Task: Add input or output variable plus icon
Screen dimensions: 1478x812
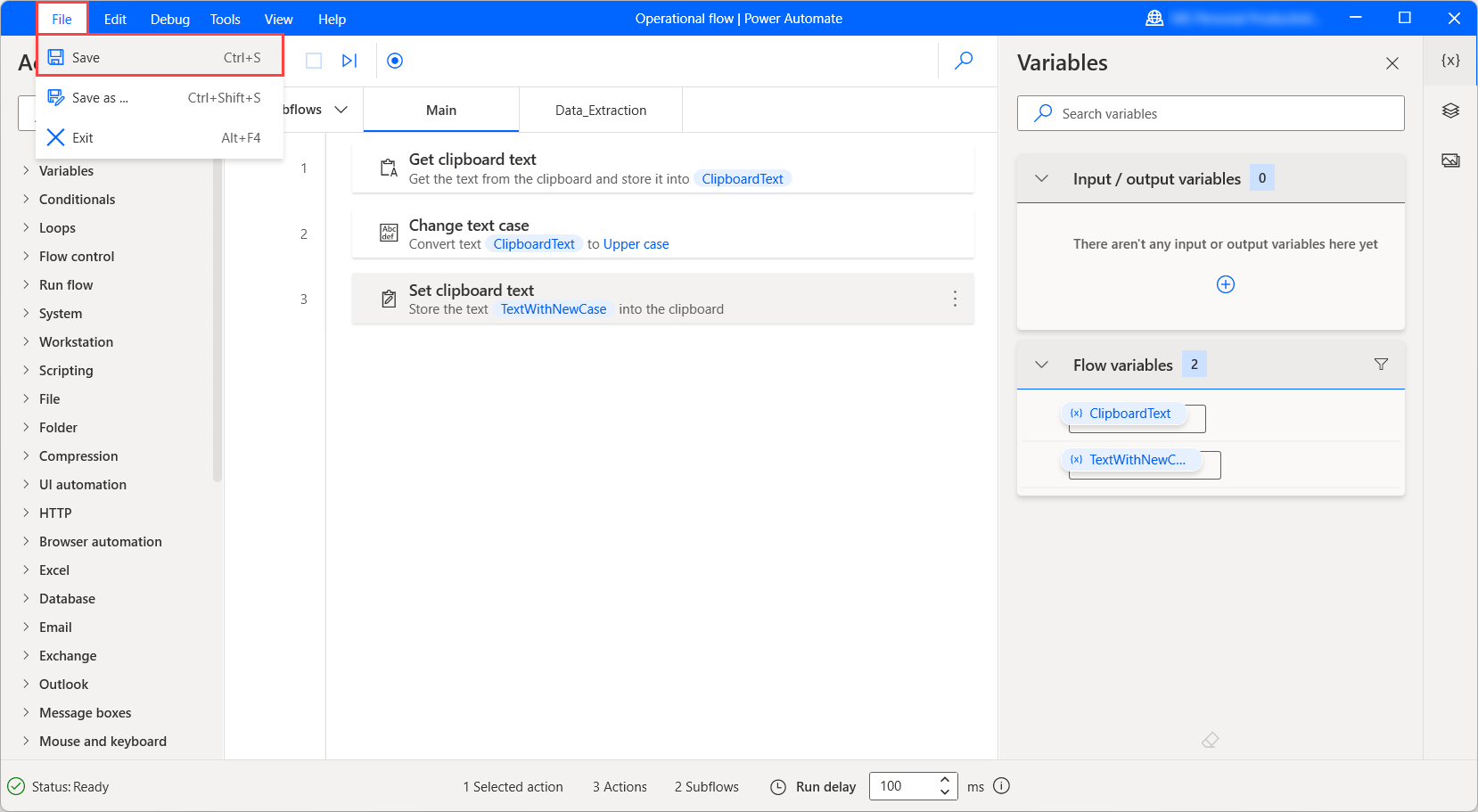Action: [x=1226, y=284]
